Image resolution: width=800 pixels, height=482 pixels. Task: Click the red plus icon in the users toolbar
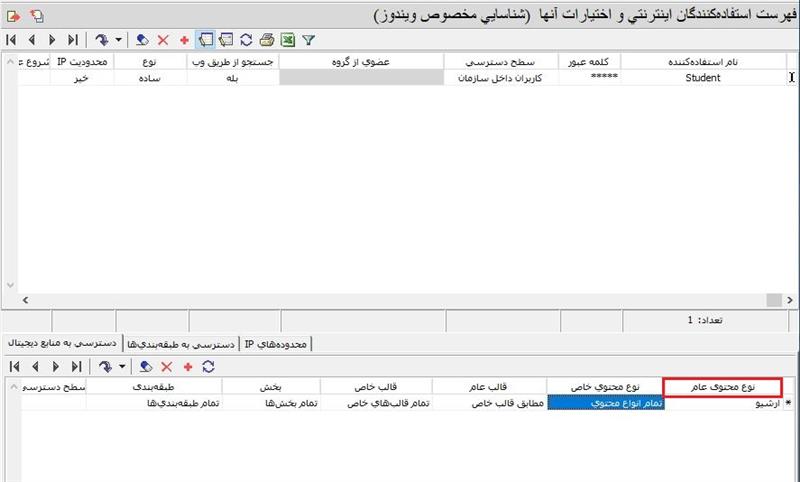tap(184, 40)
